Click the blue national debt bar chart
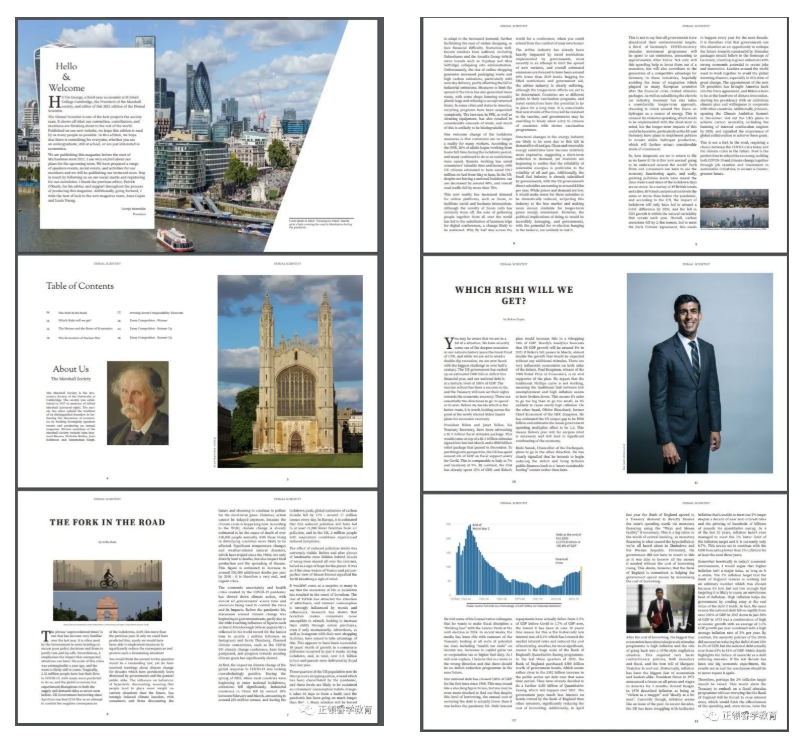This screenshot has width=805, height=741. coord(515,562)
